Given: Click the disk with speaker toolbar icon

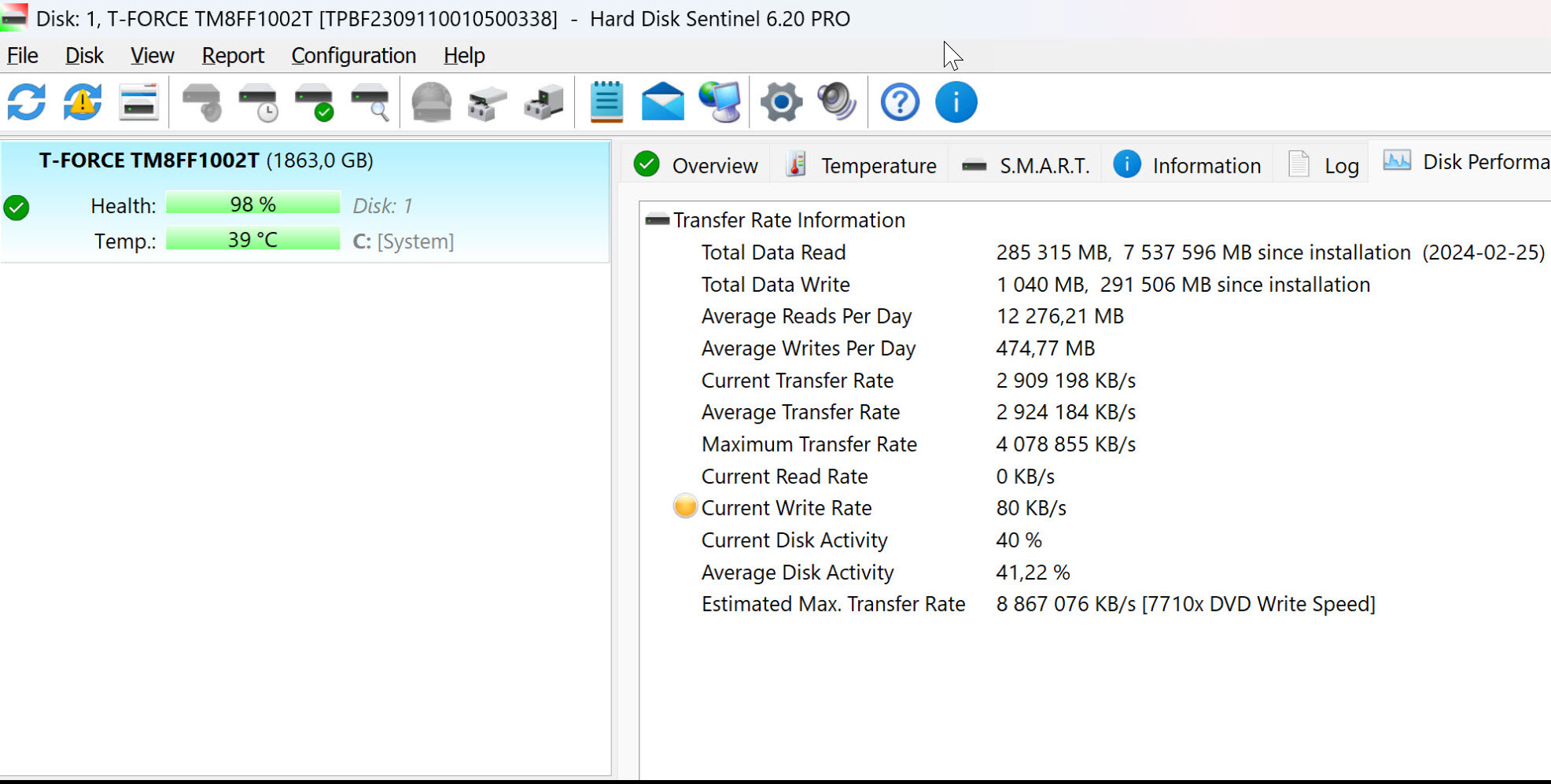Looking at the screenshot, I should (201, 102).
